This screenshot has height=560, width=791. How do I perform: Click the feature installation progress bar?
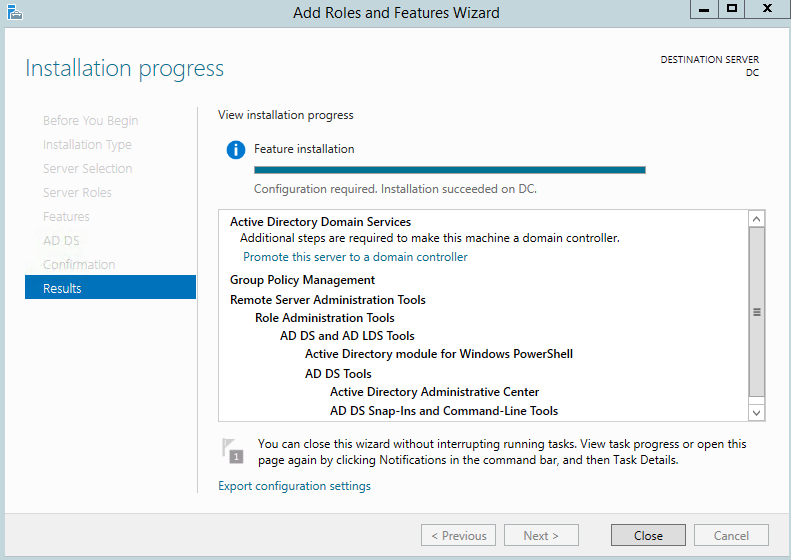(449, 170)
